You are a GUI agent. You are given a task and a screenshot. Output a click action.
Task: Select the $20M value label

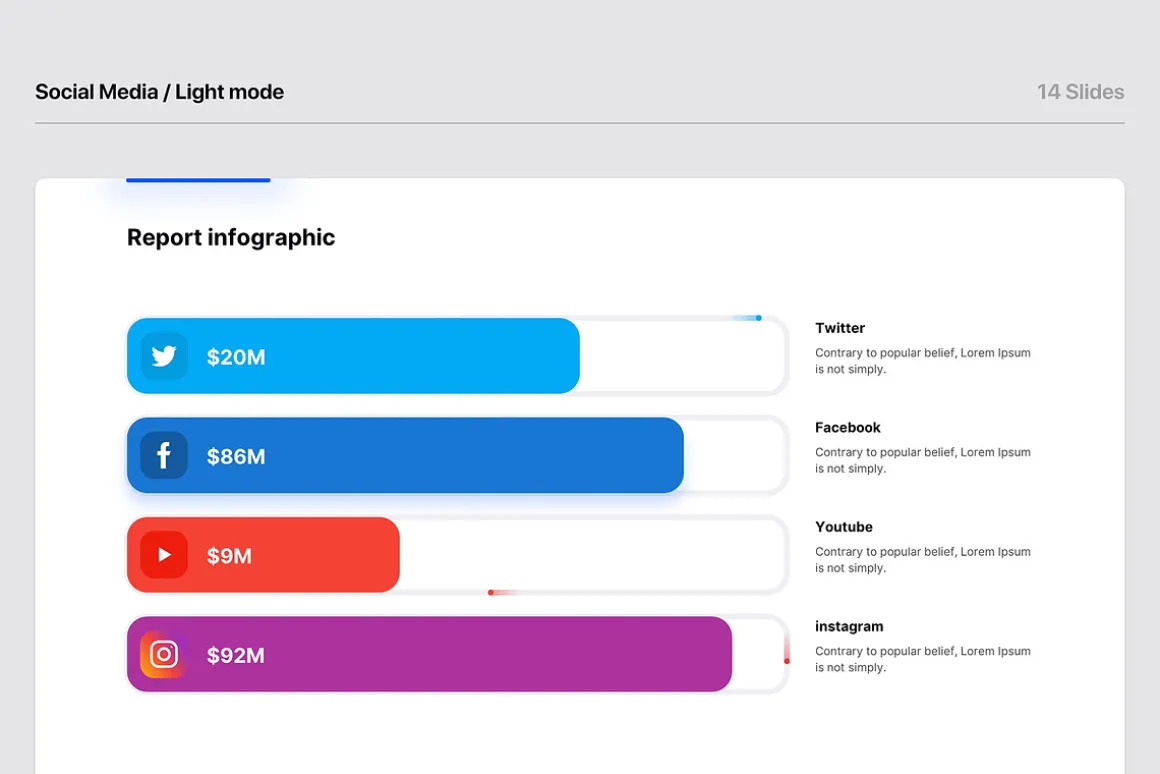pyautogui.click(x=236, y=357)
